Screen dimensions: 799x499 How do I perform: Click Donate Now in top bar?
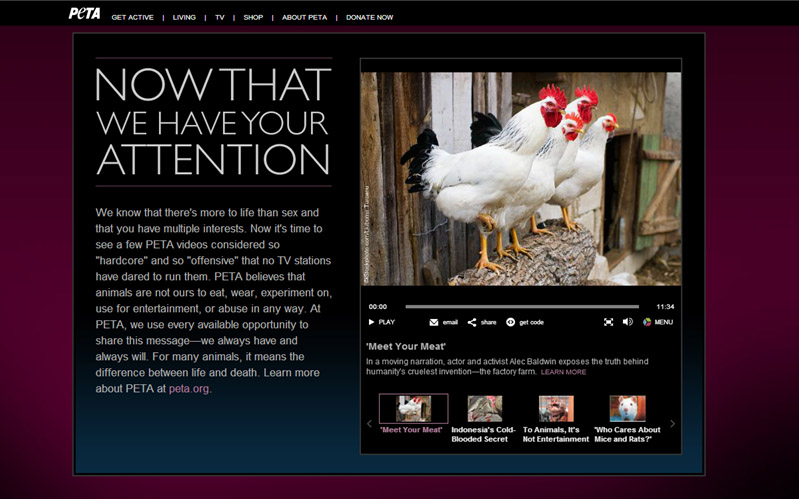point(369,17)
